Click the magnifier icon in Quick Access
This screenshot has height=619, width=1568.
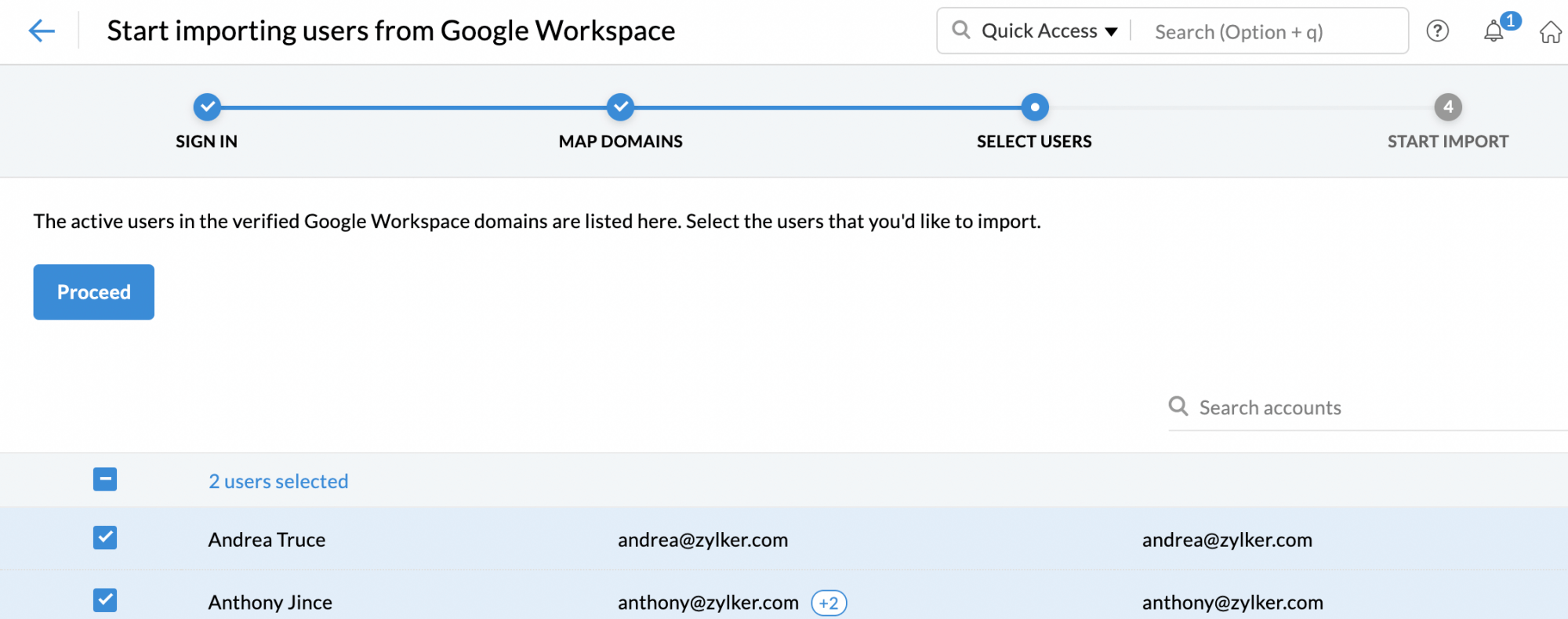(960, 31)
